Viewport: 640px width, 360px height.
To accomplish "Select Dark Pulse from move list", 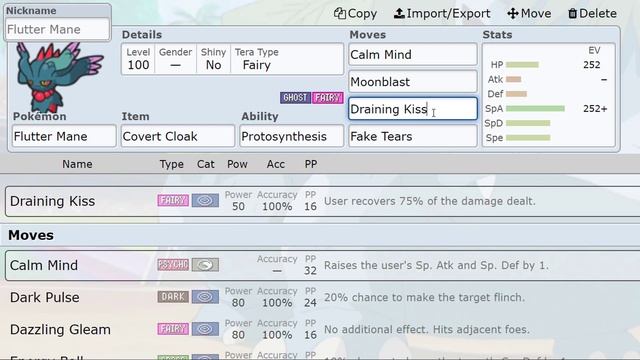I will (x=322, y=298).
